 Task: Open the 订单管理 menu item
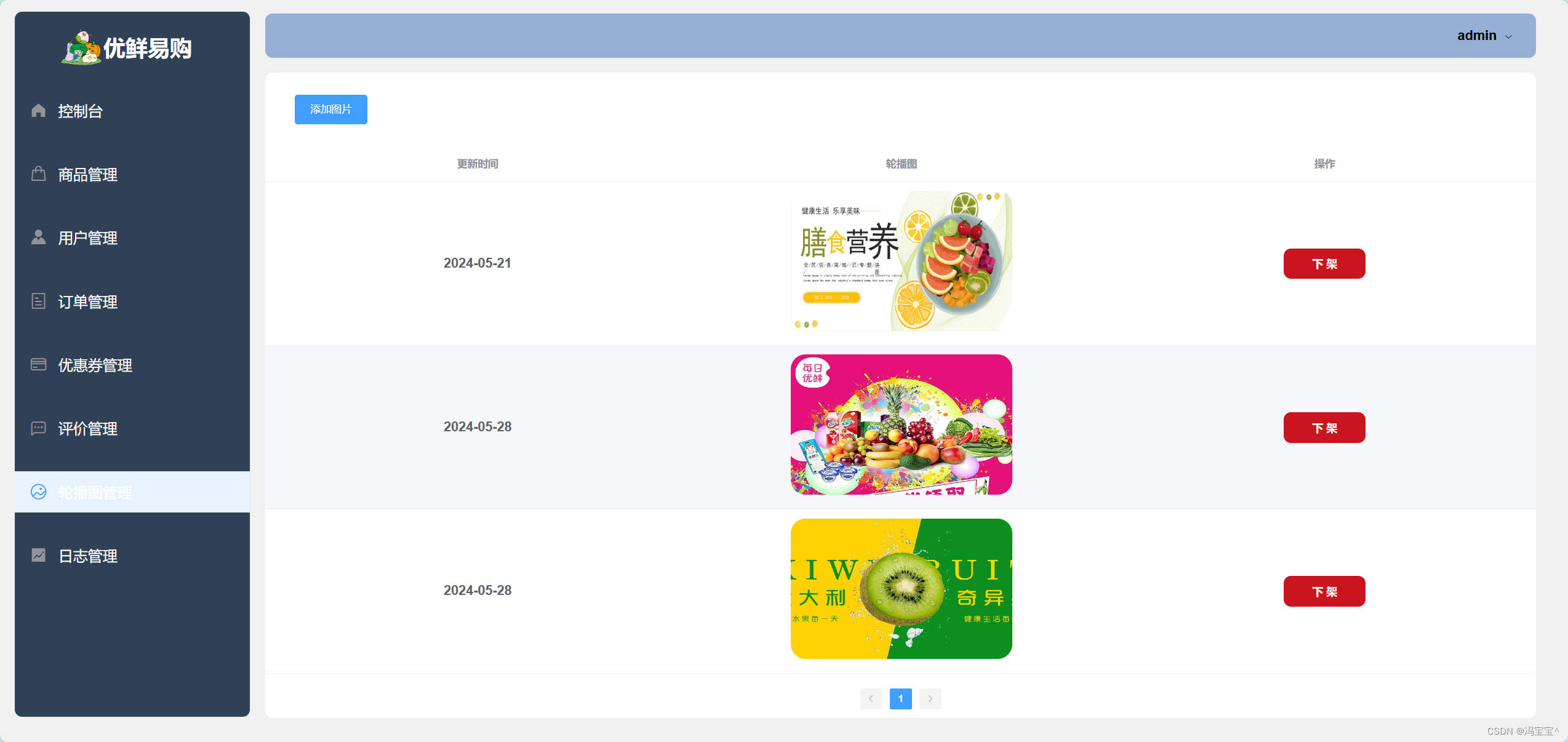87,302
